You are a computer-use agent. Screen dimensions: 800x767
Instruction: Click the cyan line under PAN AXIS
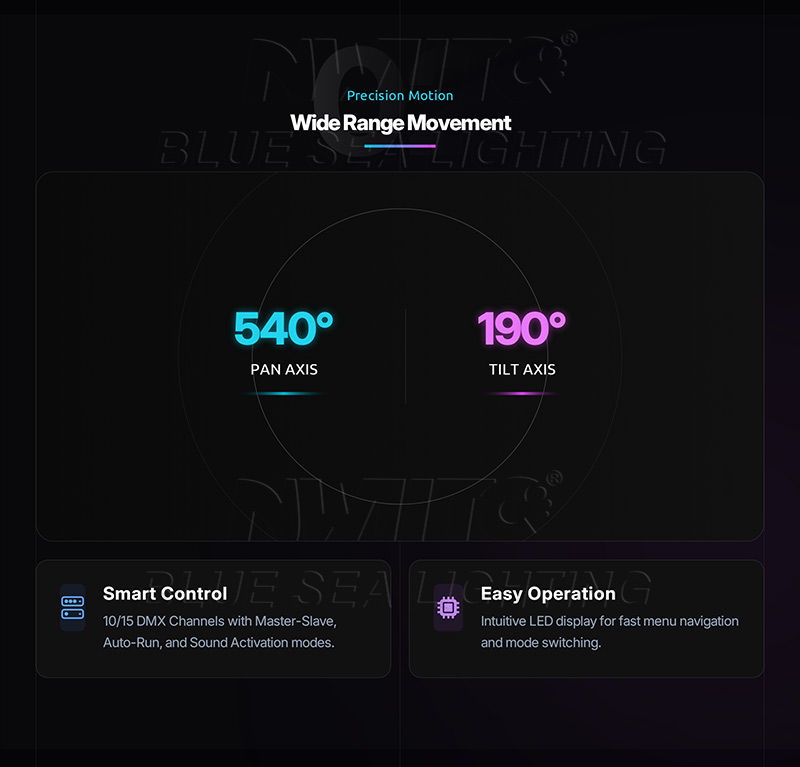pyautogui.click(x=284, y=394)
